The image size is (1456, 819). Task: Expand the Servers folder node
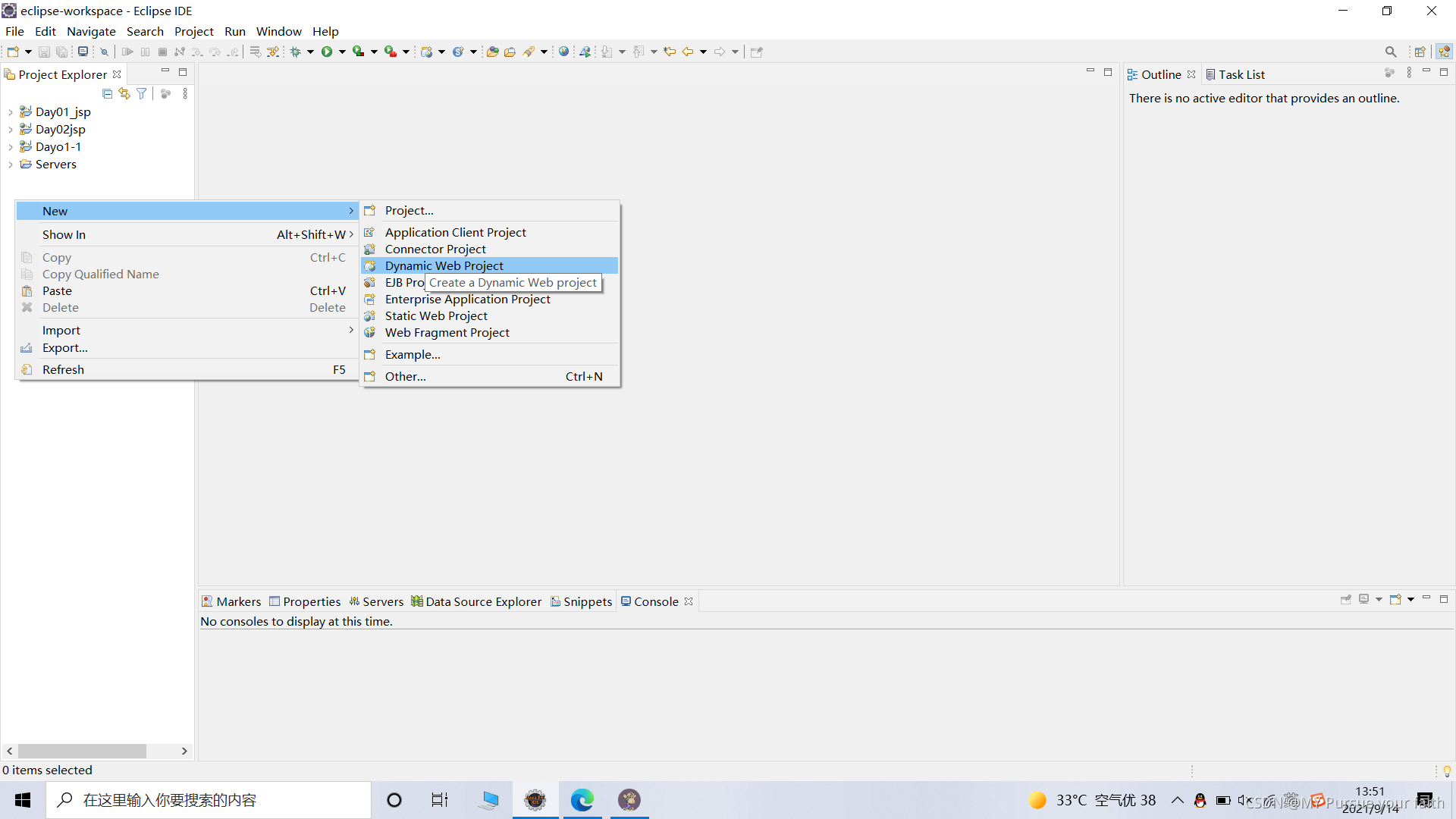pos(11,165)
